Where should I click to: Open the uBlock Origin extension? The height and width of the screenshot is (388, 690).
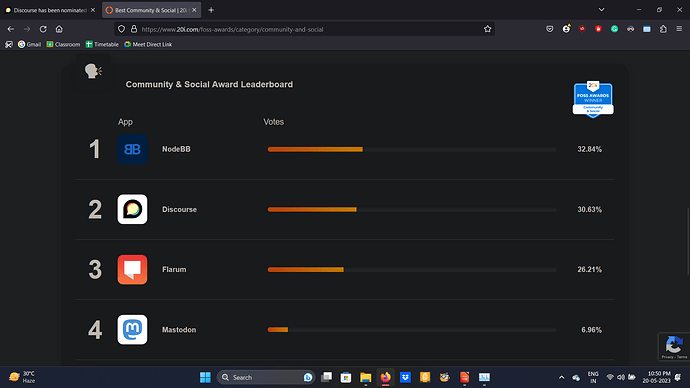pyautogui.click(x=582, y=29)
